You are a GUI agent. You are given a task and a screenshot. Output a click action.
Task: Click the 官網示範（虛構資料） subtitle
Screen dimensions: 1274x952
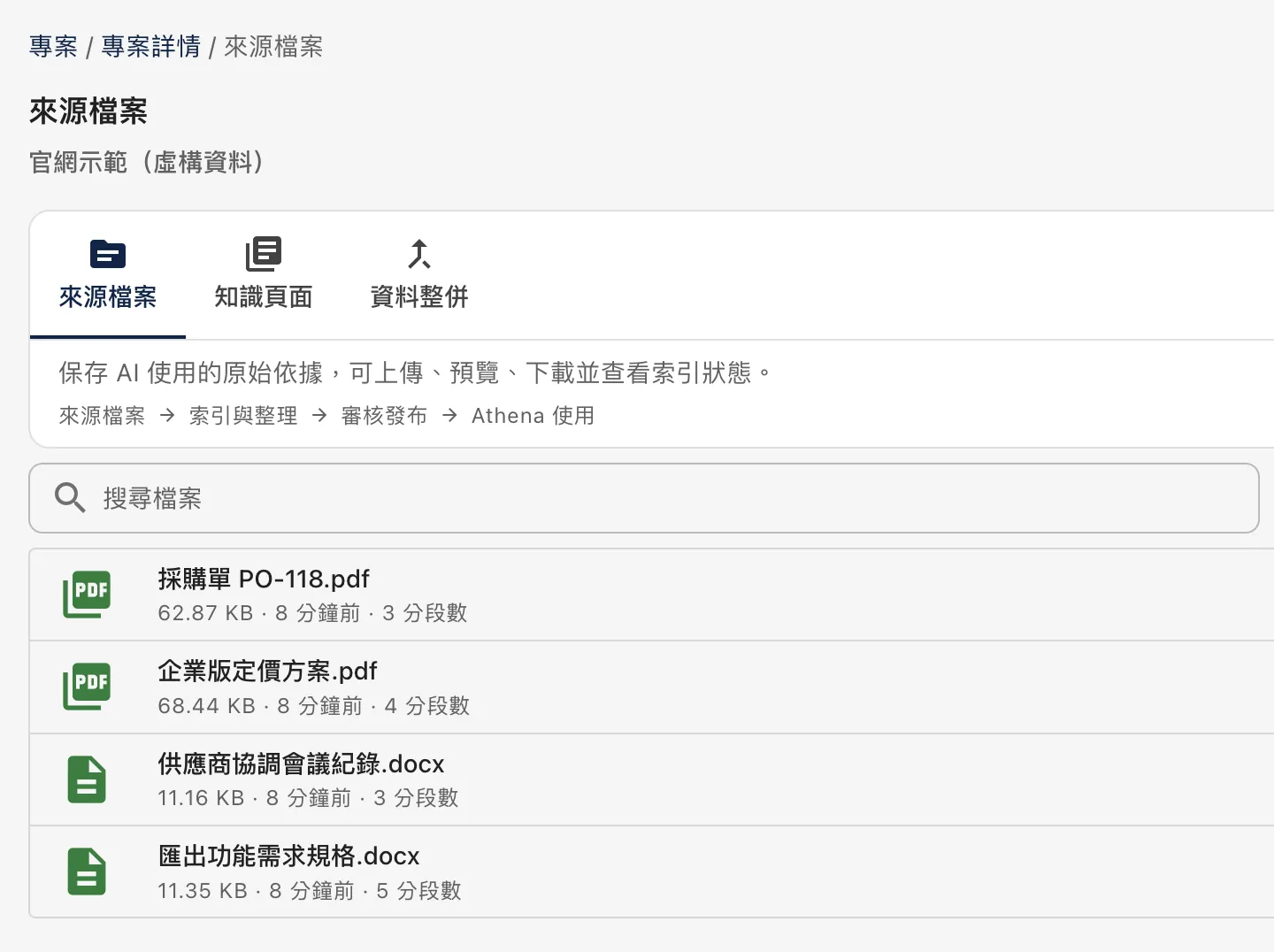click(x=146, y=163)
